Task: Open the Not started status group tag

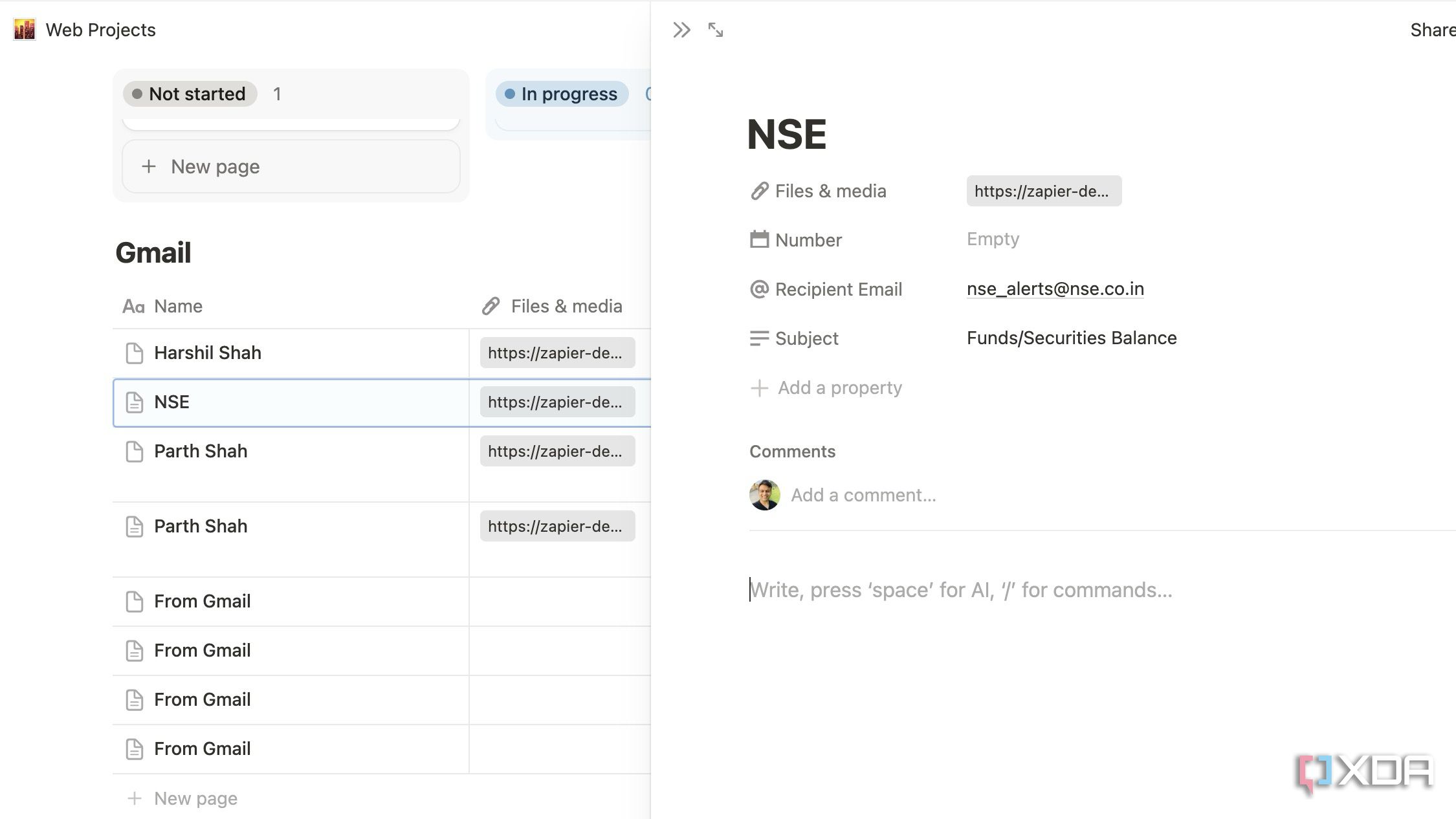Action: pyautogui.click(x=190, y=94)
